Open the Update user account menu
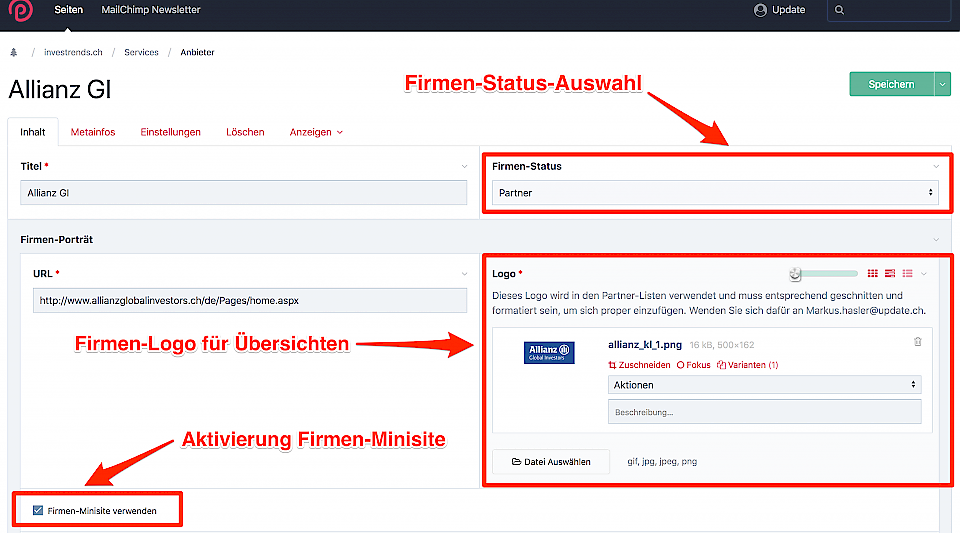The width and height of the screenshot is (960, 533). click(x=780, y=10)
